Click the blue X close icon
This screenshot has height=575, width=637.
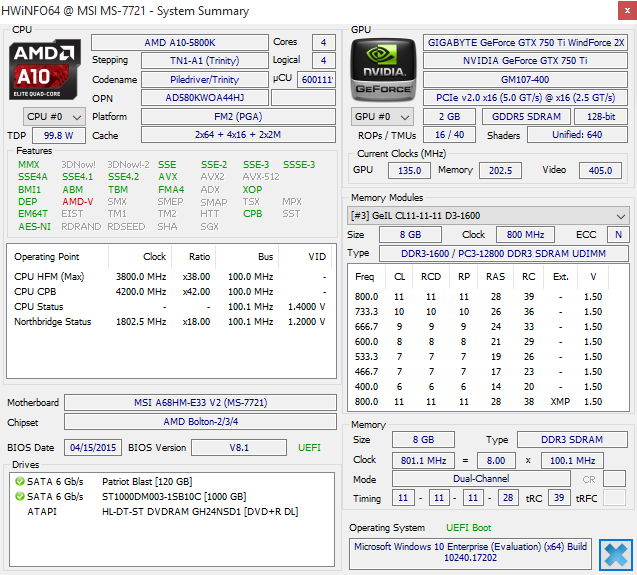[x=615, y=555]
